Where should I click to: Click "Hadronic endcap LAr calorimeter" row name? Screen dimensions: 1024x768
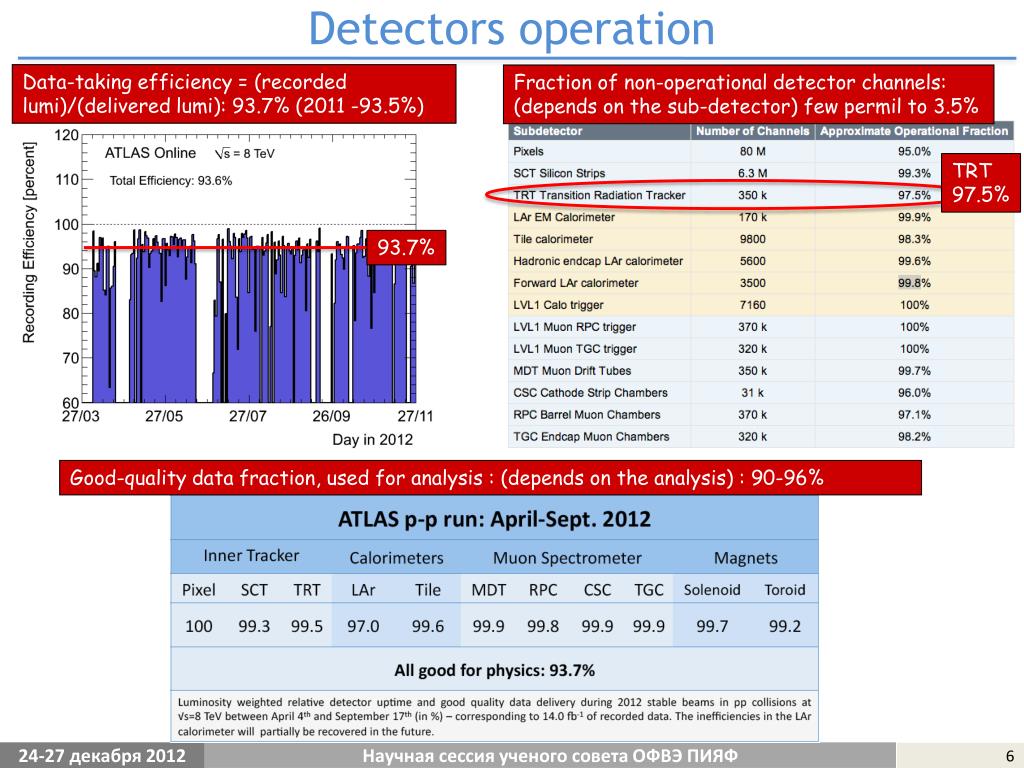tap(598, 261)
